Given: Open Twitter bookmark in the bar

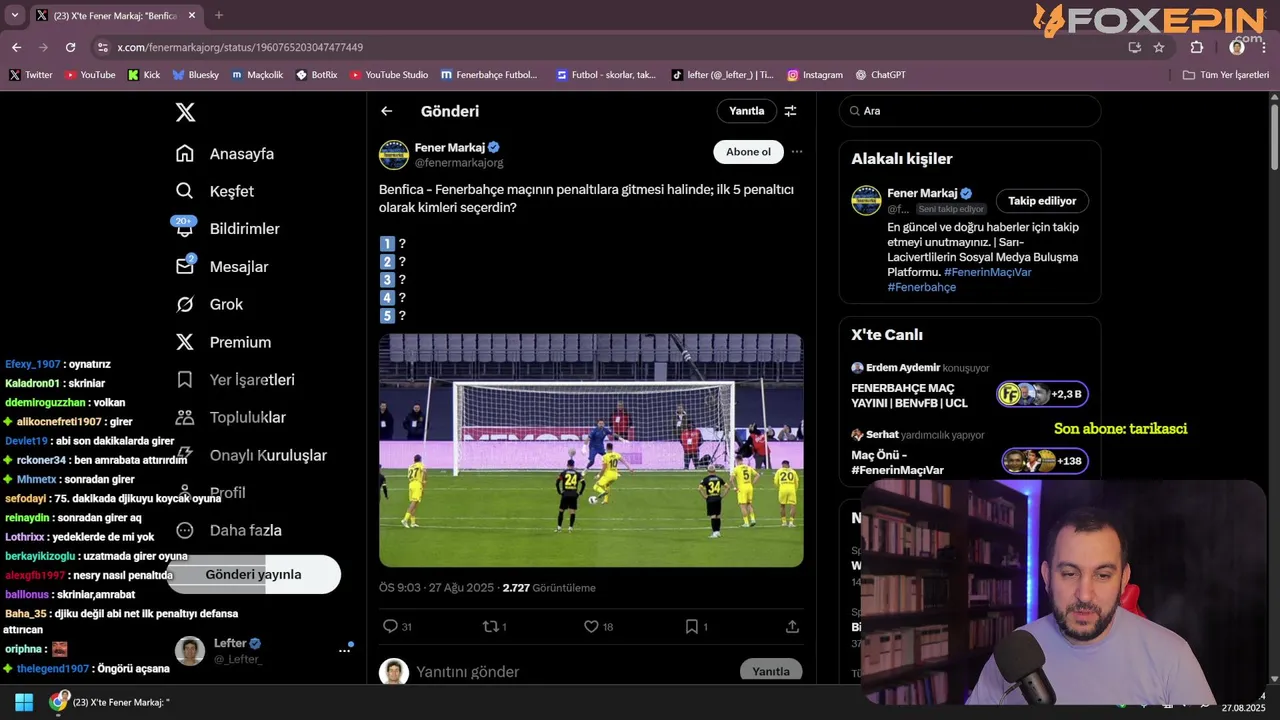Looking at the screenshot, I should coord(31,75).
